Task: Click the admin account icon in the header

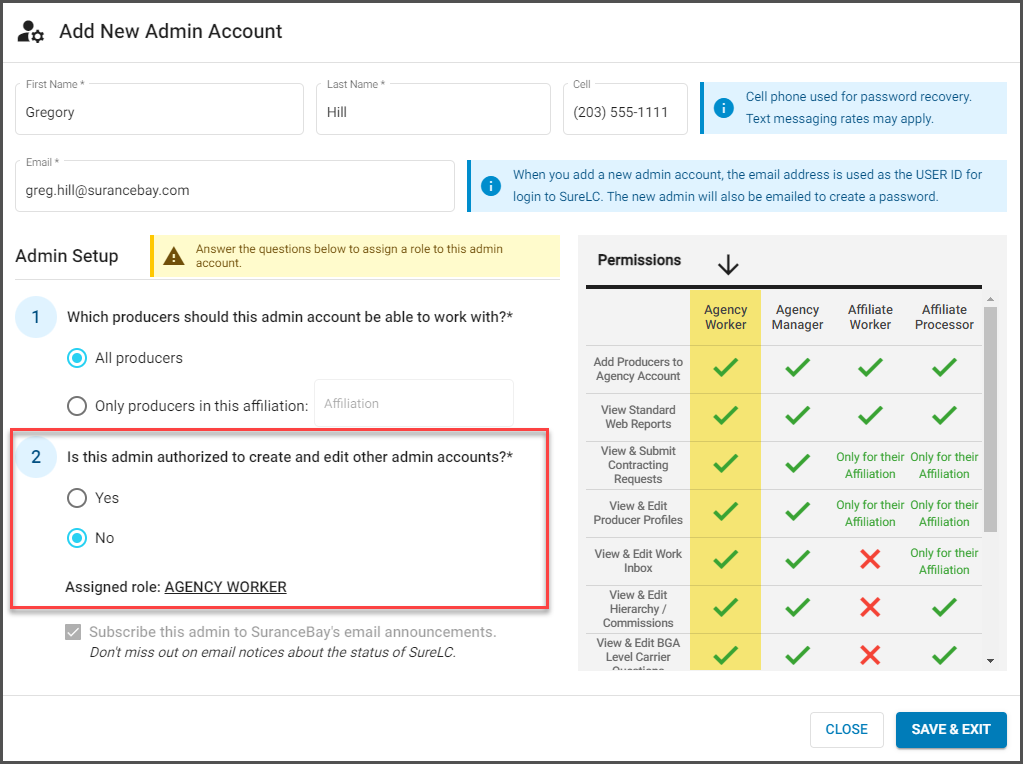Action: coord(30,31)
